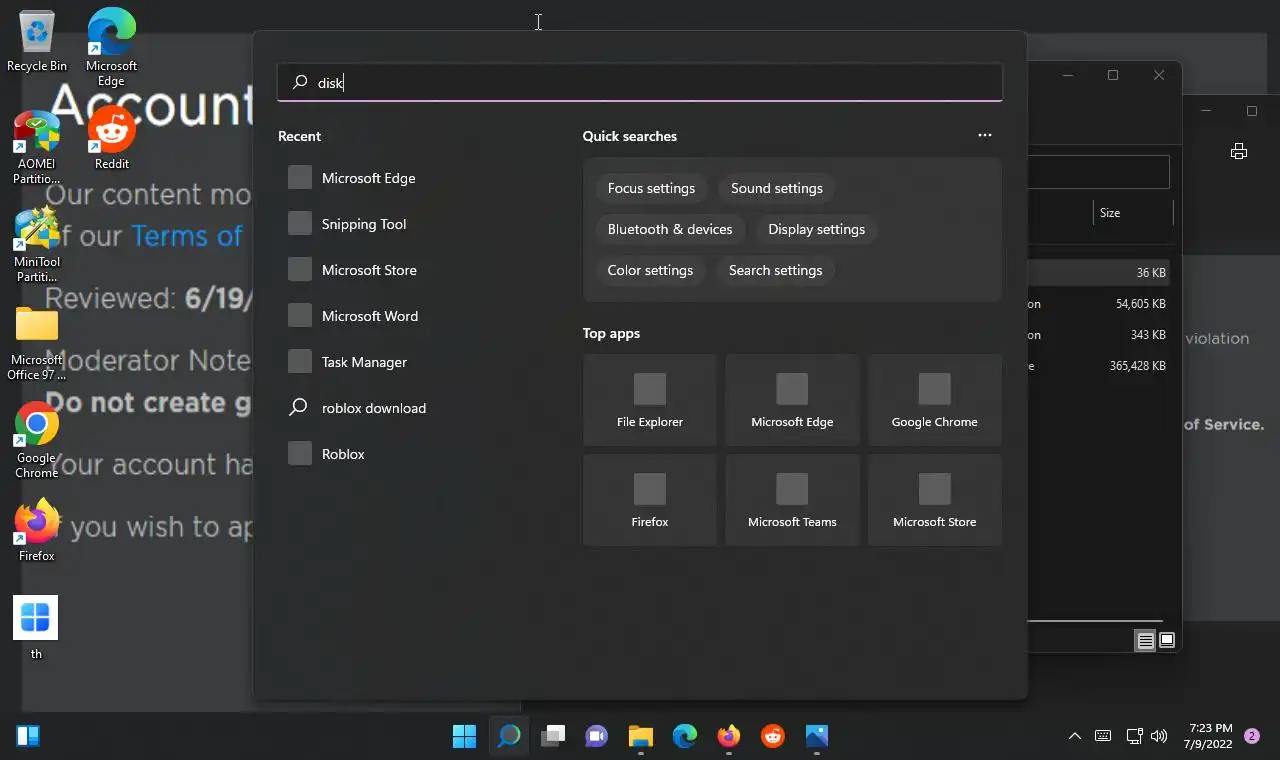
Task: Click the Windows Start button on taskbar
Action: pos(464,737)
